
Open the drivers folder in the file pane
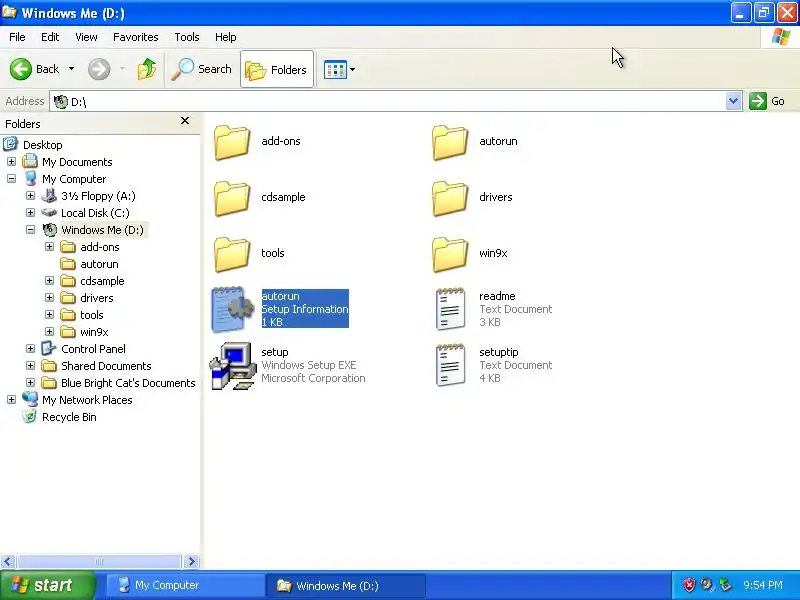450,198
